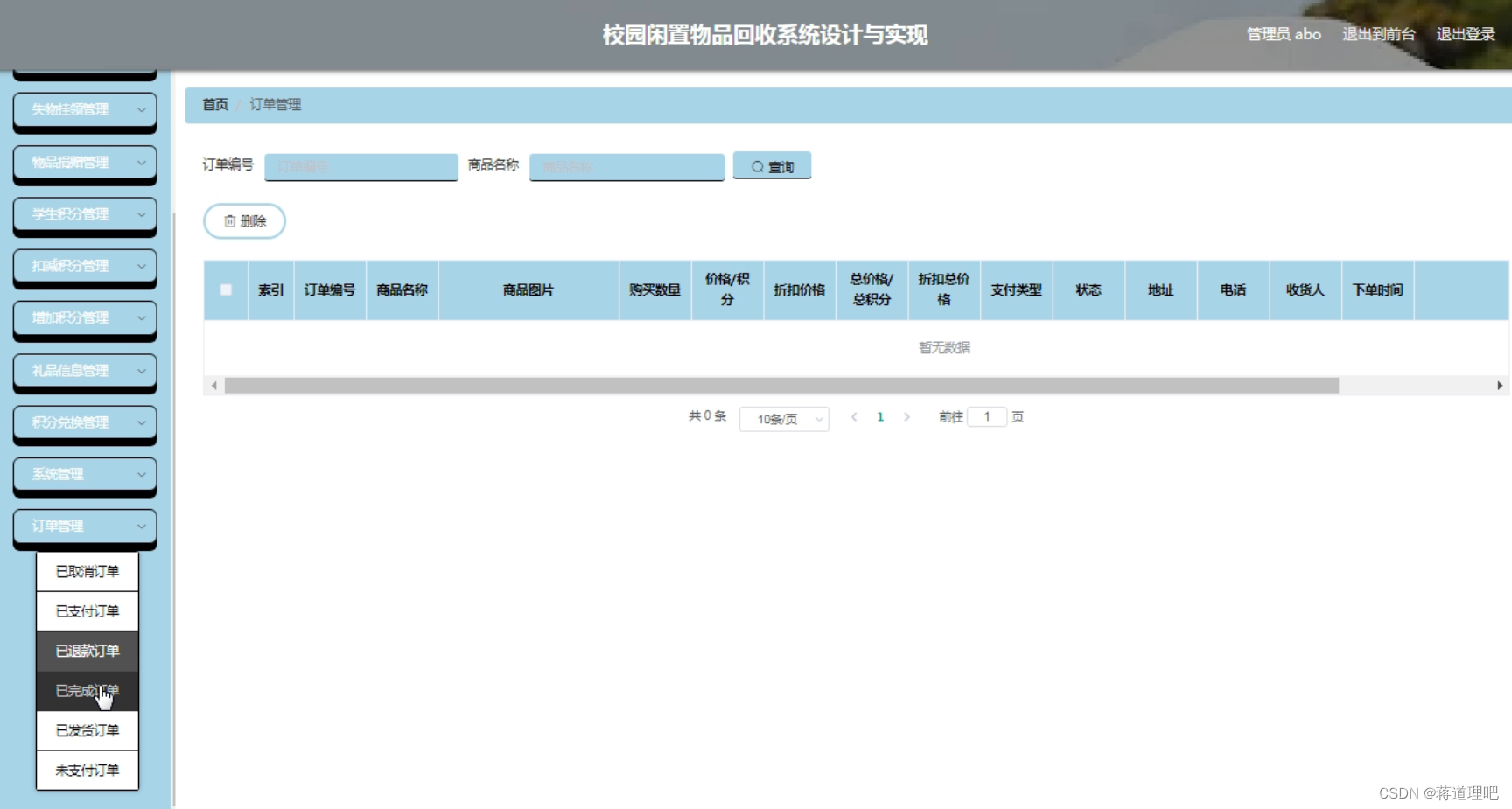This screenshot has height=809, width=1512.
Task: Click the 查询 search button
Action: [772, 166]
